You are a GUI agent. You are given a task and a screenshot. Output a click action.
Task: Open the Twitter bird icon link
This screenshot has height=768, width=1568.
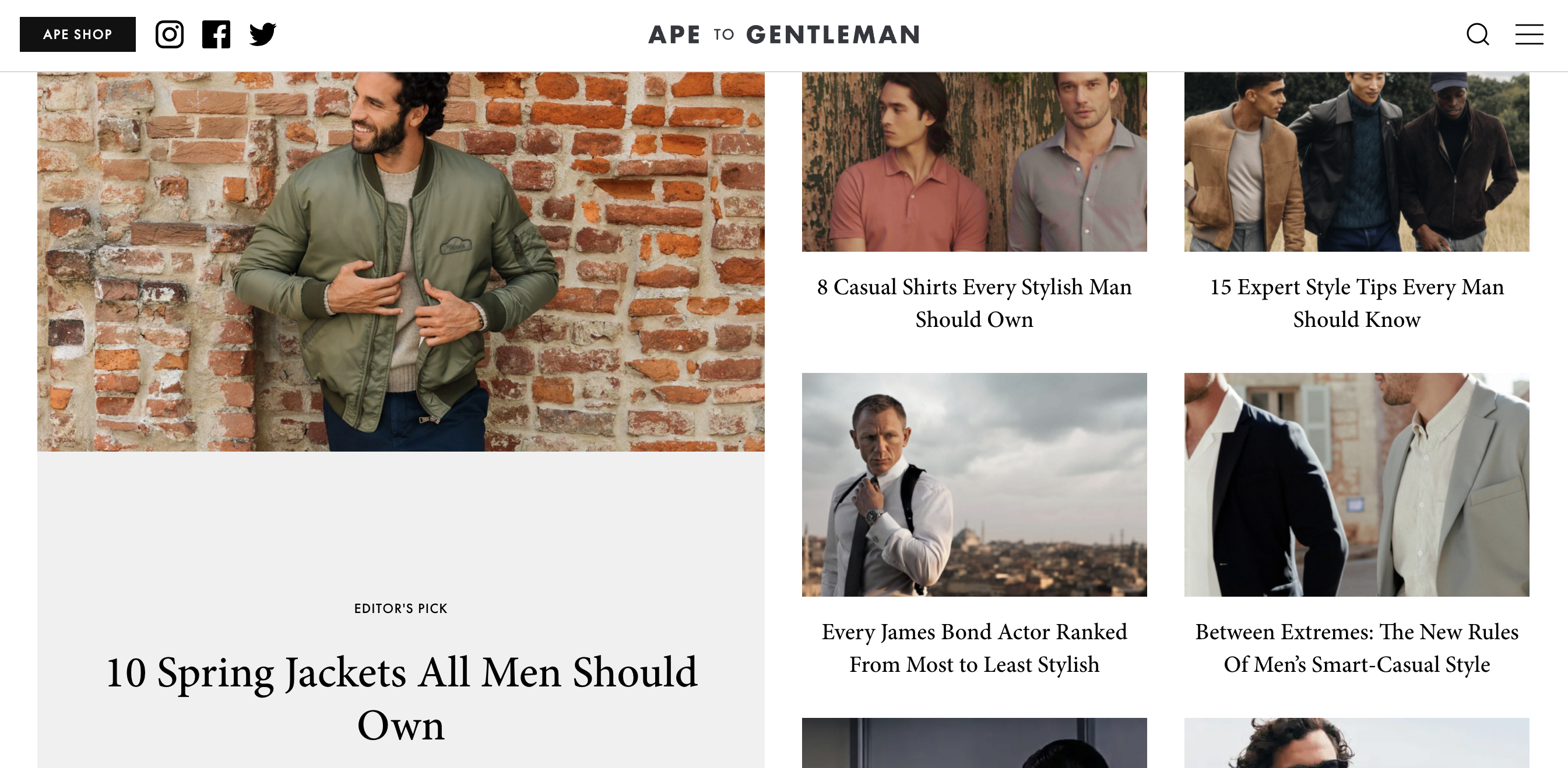tap(263, 34)
